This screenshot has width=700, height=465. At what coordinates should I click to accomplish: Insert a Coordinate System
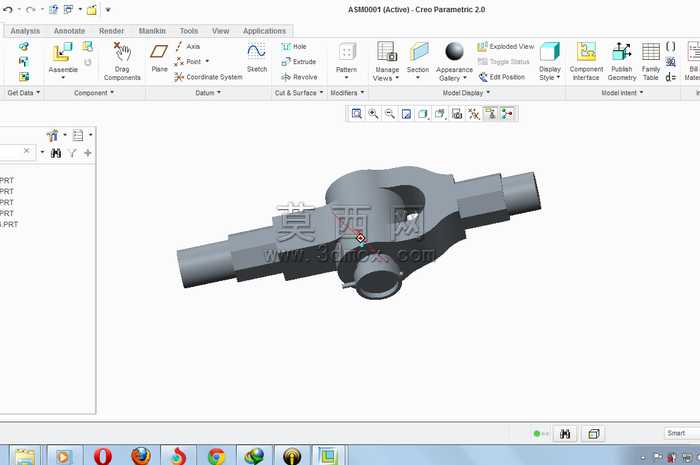[208, 77]
